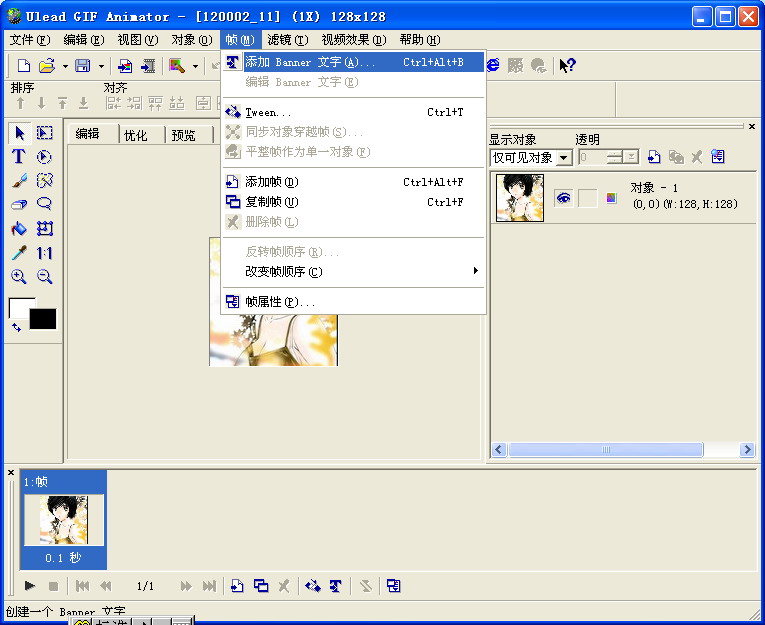Open 滤镜(T) menu
This screenshot has height=625, width=765.
pos(288,40)
